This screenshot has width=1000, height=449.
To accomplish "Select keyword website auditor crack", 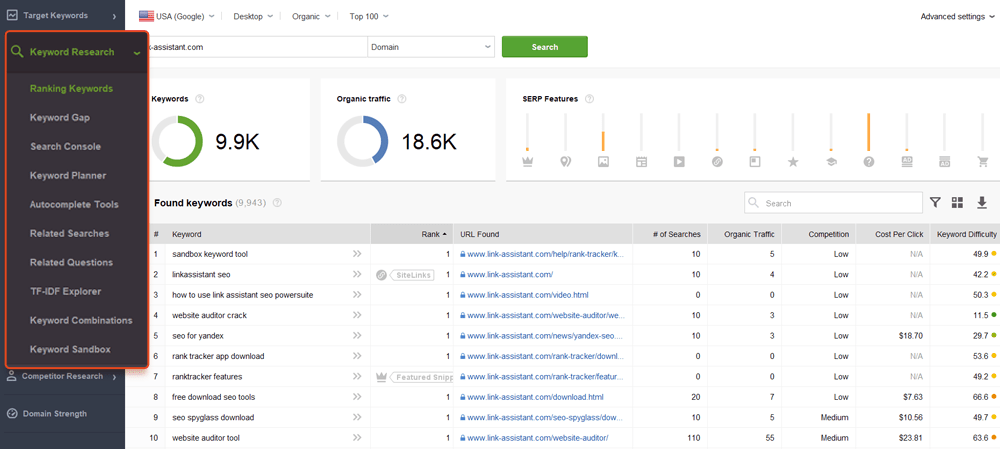I will [209, 315].
